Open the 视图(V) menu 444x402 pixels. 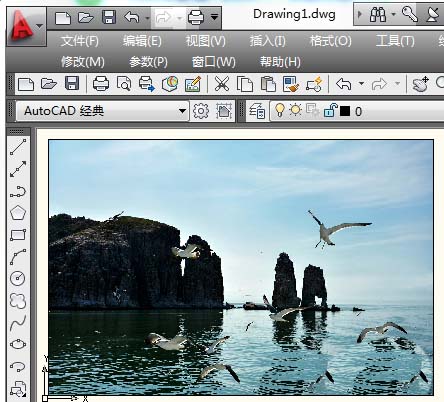(206, 41)
